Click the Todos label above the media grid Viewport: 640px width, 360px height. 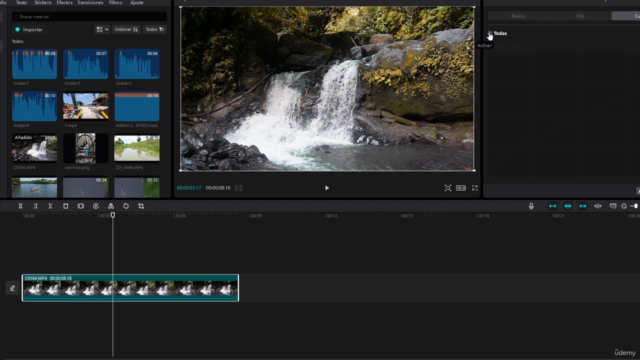point(18,41)
